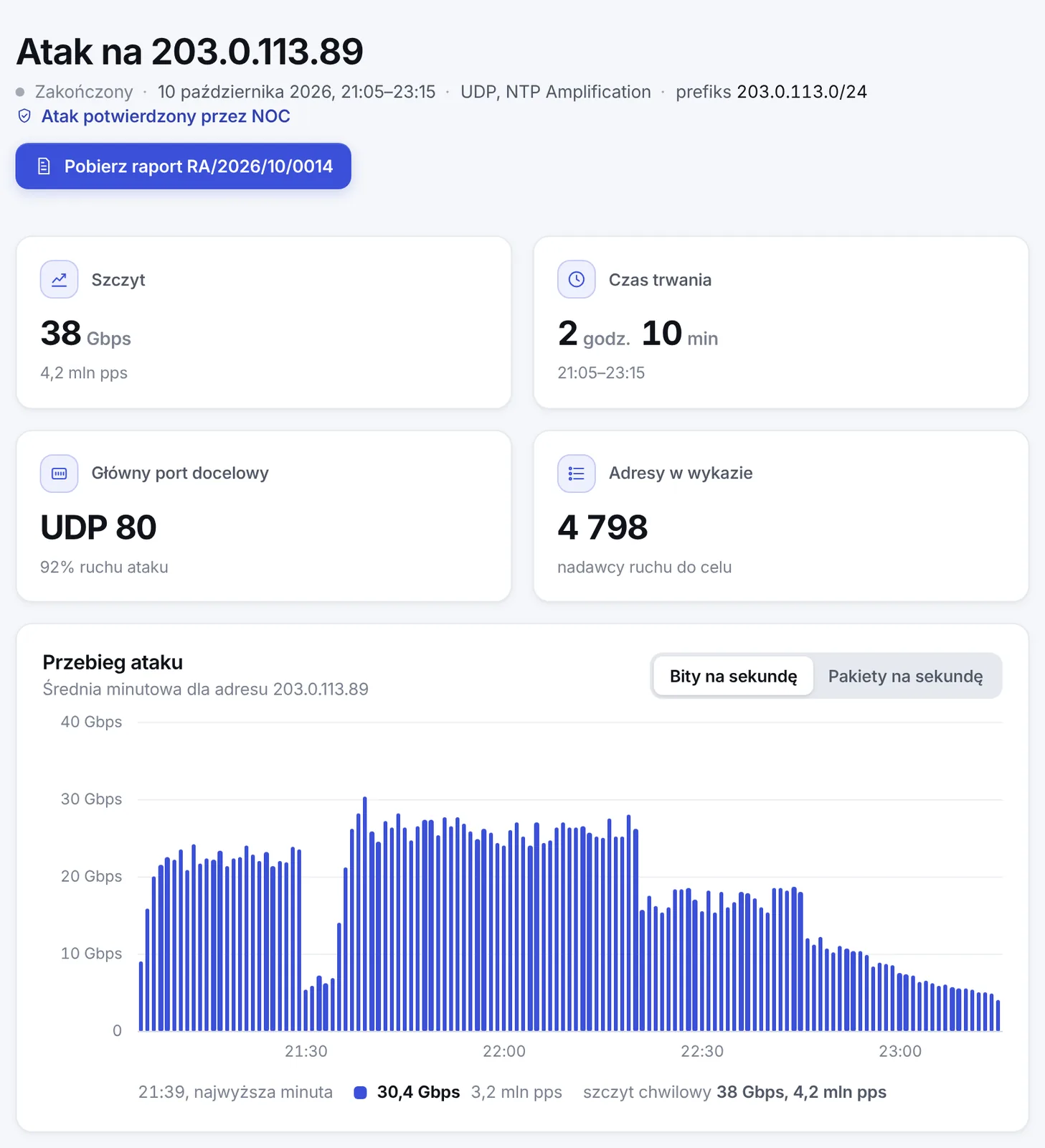Click nadawcy ruchu do celu text
This screenshot has width=1045, height=1148.
645,567
